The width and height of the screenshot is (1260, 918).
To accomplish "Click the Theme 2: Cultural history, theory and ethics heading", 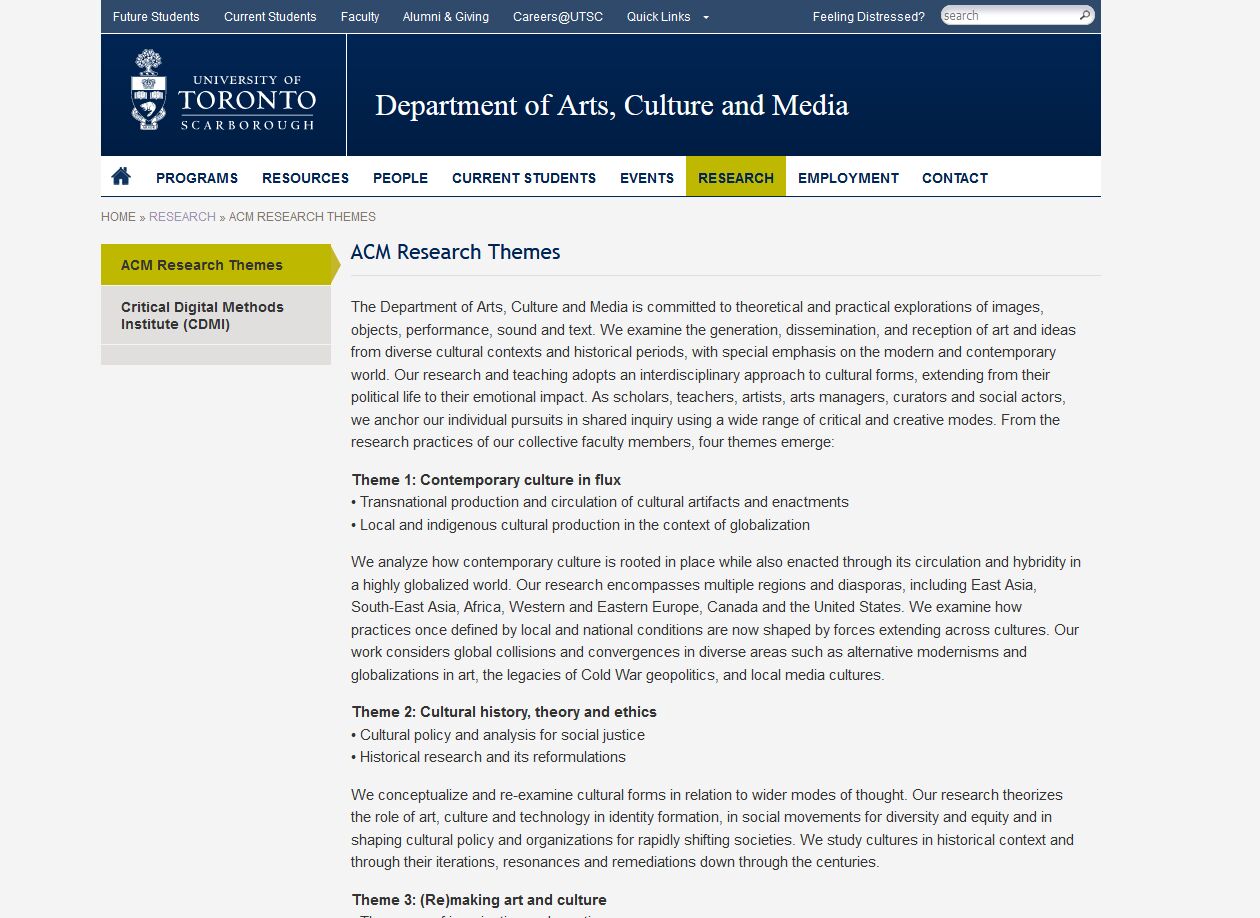I will coord(504,712).
